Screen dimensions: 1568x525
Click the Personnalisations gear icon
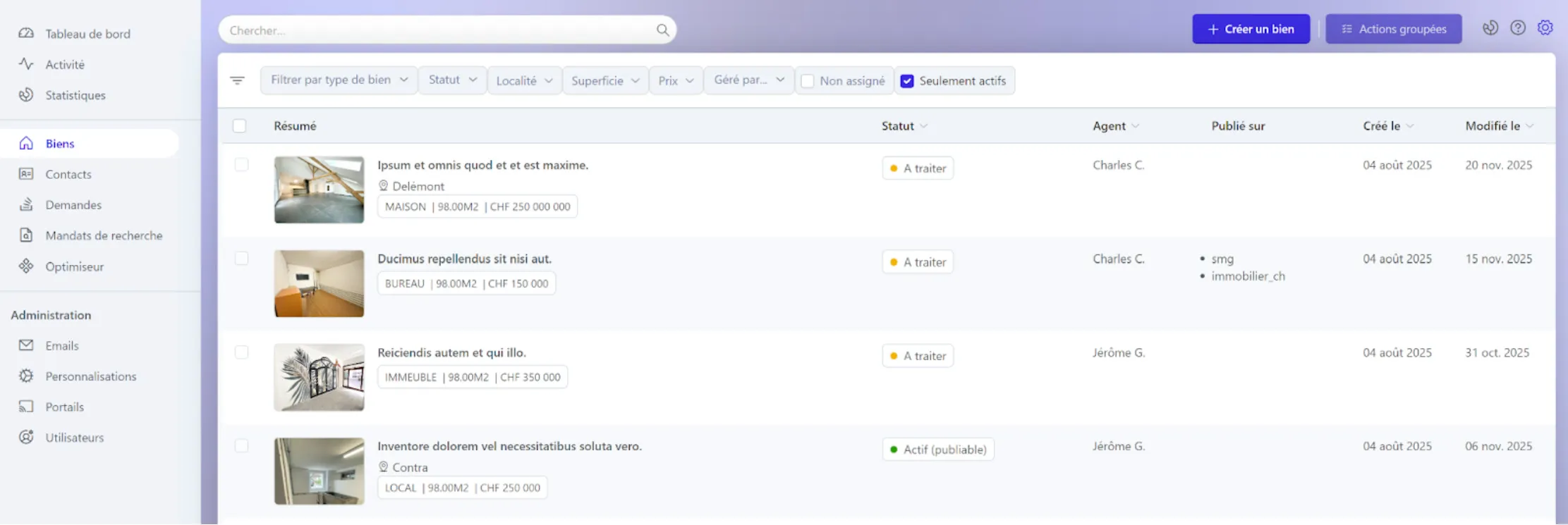[26, 376]
